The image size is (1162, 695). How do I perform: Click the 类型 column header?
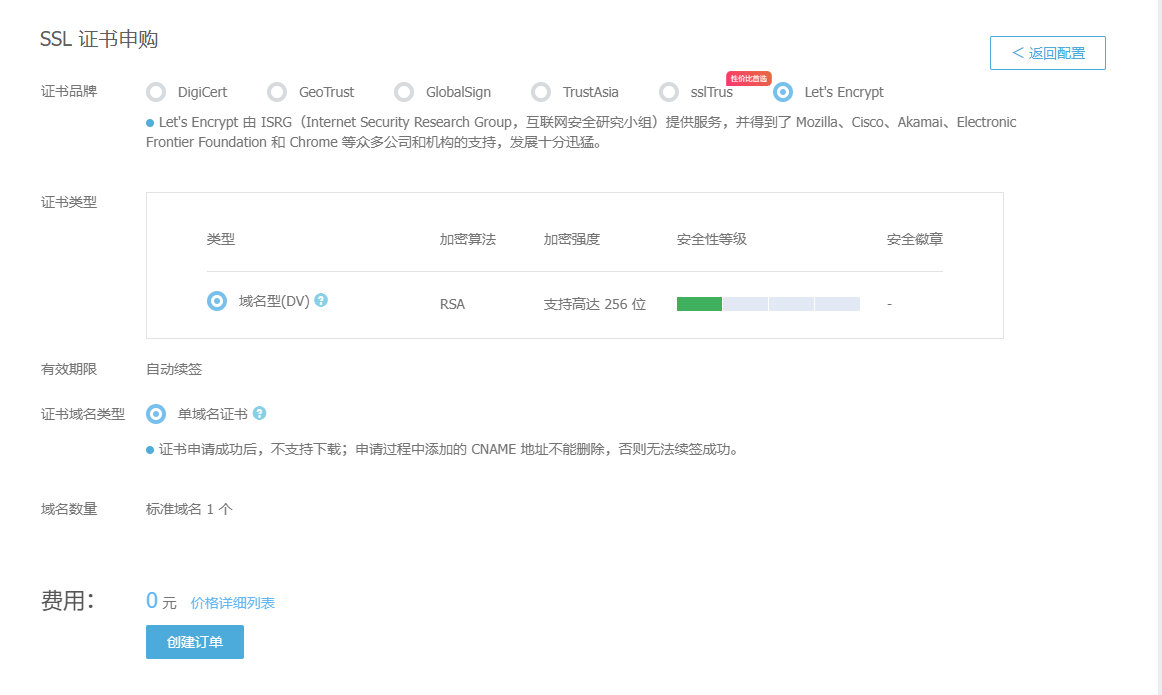221,240
